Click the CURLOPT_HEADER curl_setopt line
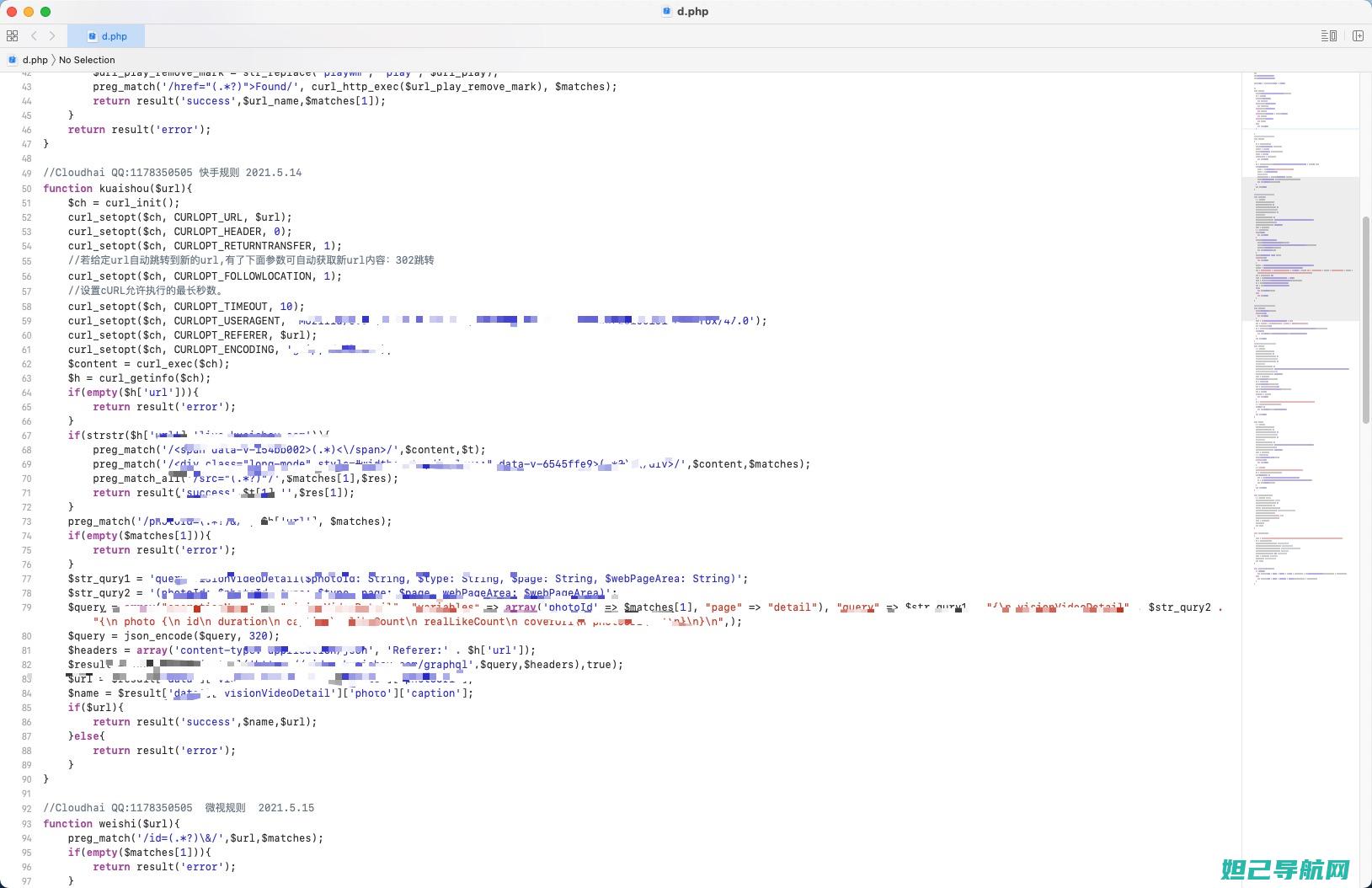This screenshot has height=888, width=1372. point(180,232)
